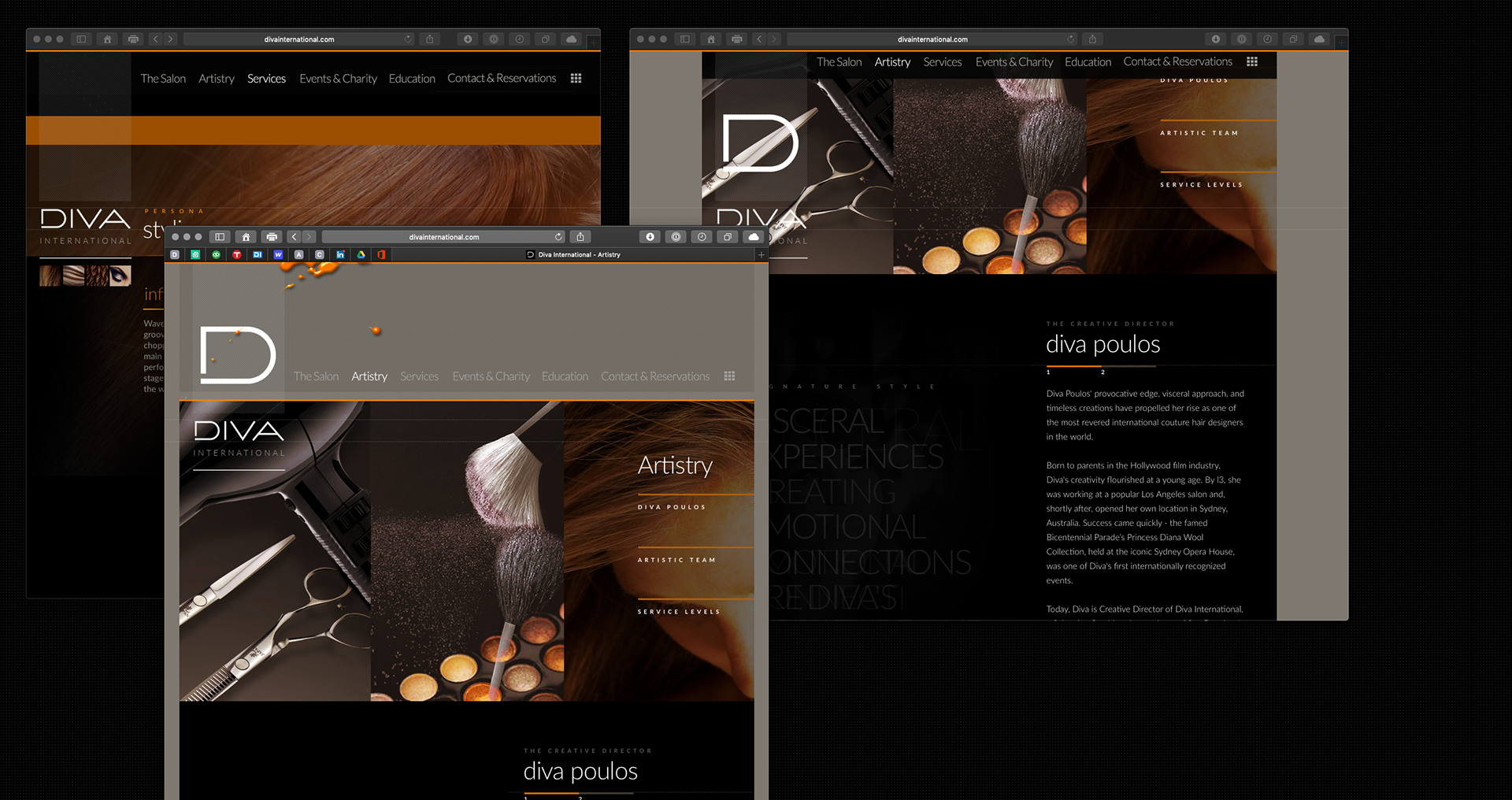Open Services in front window nav
The width and height of the screenshot is (1512, 800).
pyautogui.click(x=419, y=376)
